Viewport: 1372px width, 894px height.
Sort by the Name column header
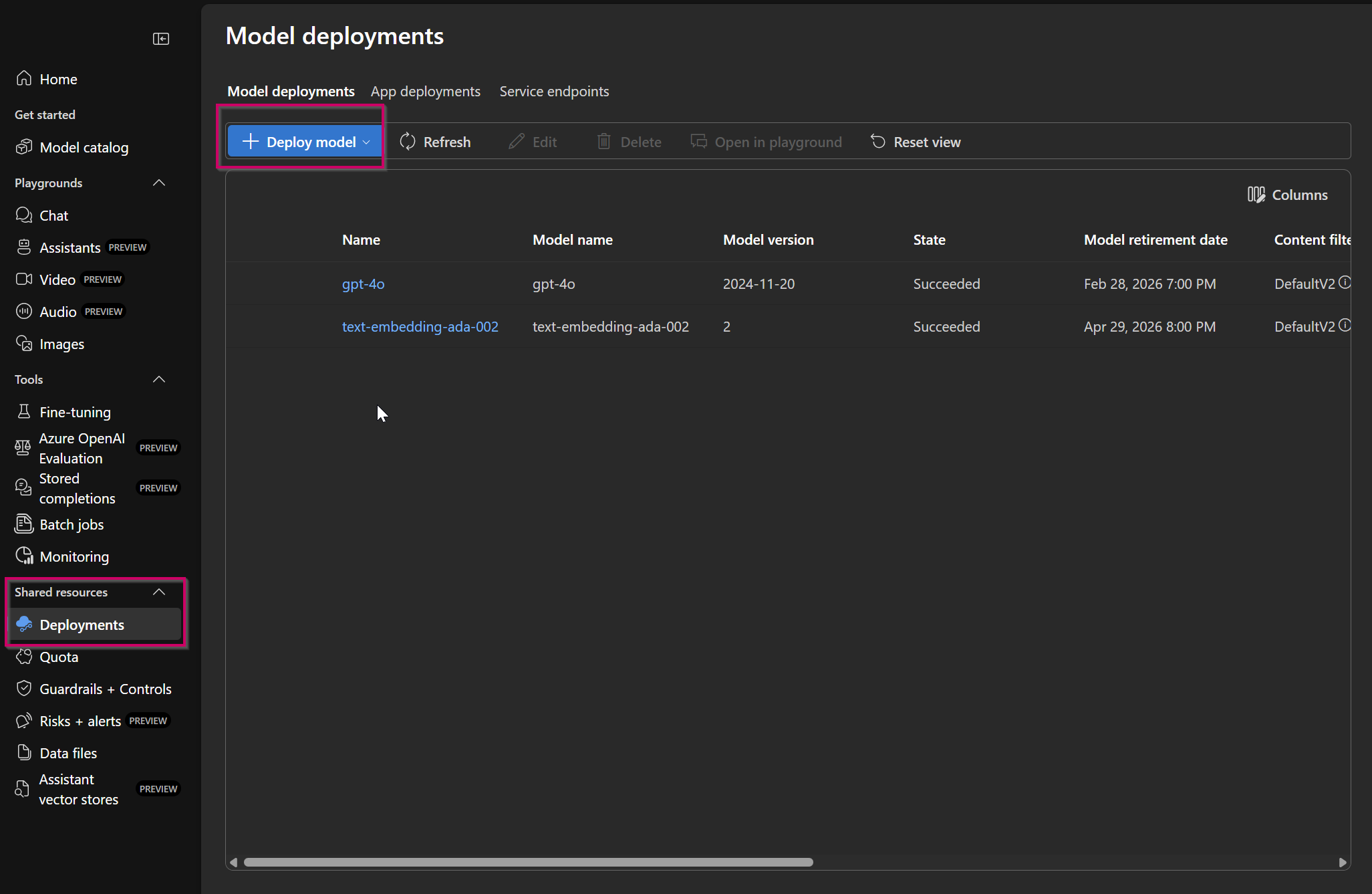click(x=361, y=239)
